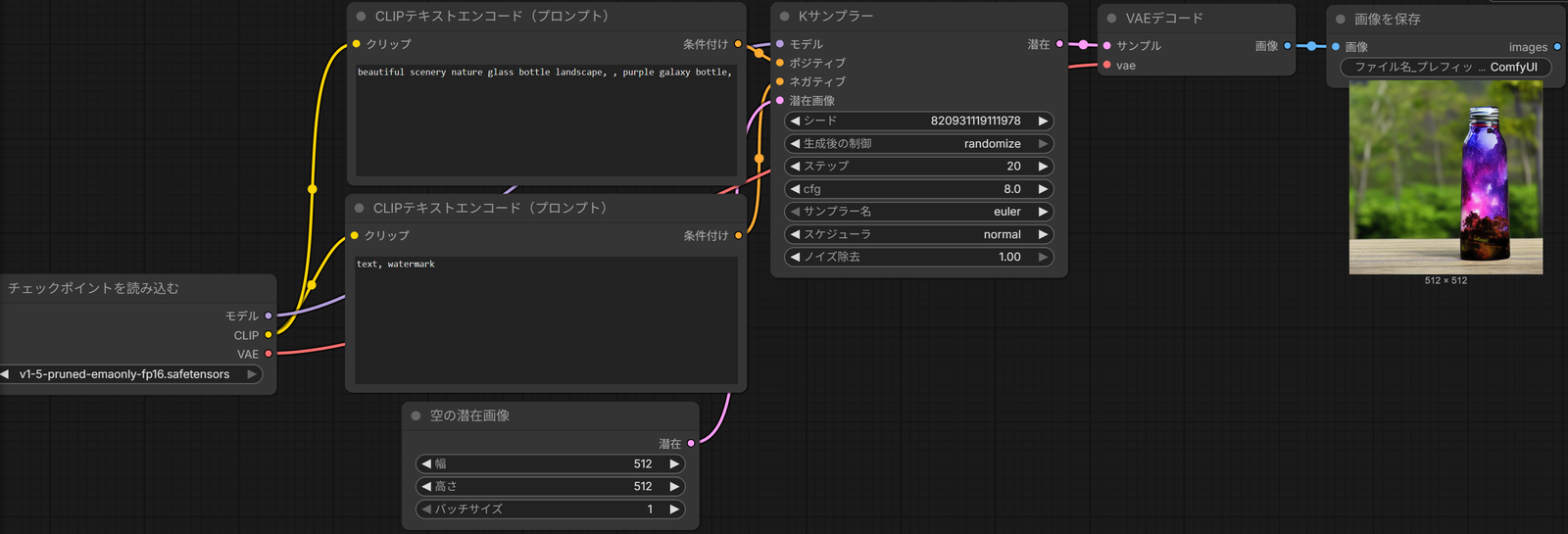Click the VAE output socket on checkpoint loader
1568x534 pixels.
coord(269,354)
